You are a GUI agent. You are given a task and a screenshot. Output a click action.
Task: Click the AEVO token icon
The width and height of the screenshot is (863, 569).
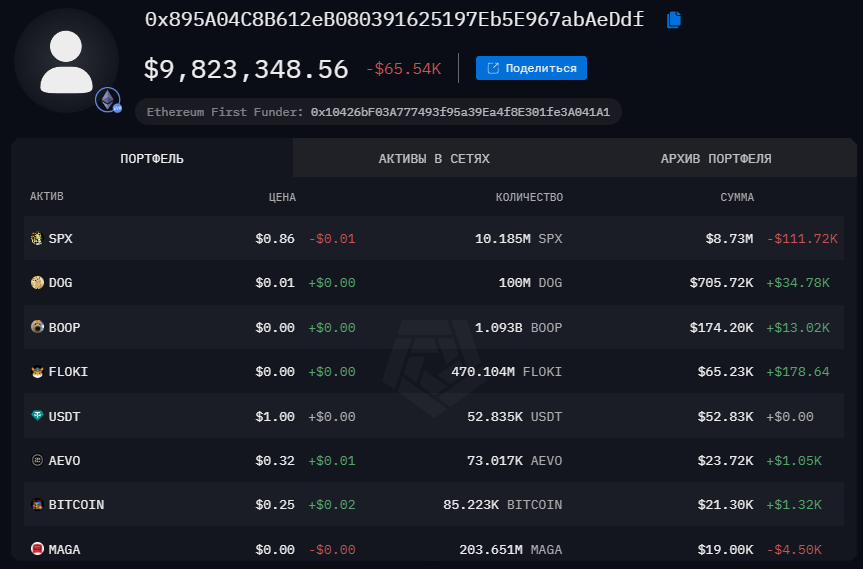(37, 460)
